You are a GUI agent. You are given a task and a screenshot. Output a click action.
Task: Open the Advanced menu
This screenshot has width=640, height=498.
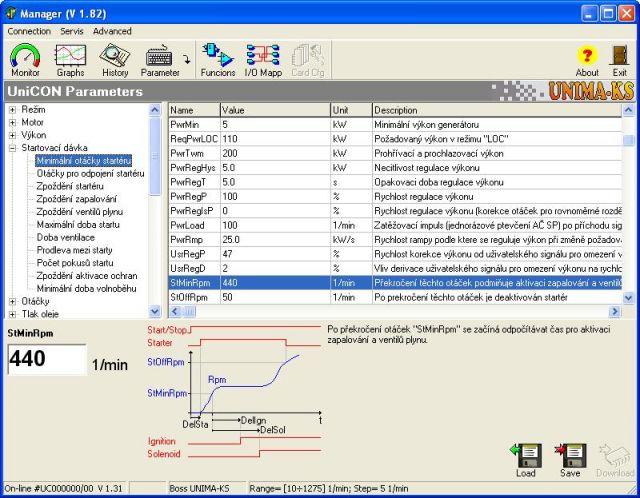(x=112, y=31)
